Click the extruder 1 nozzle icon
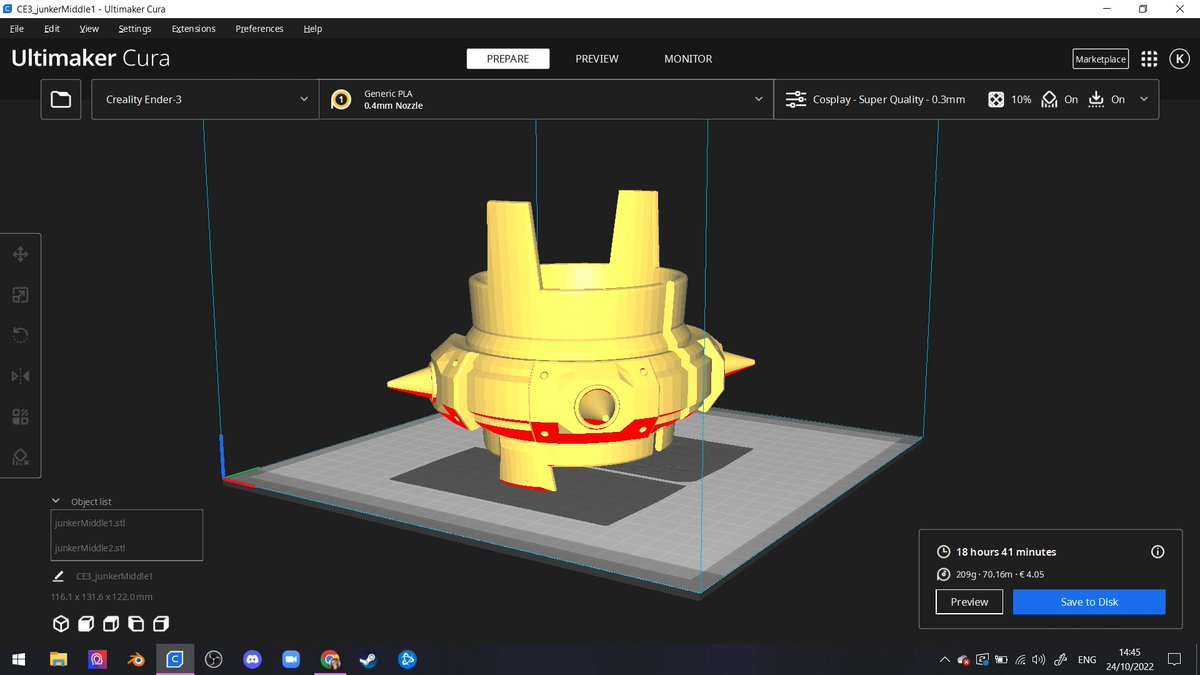 click(x=341, y=99)
